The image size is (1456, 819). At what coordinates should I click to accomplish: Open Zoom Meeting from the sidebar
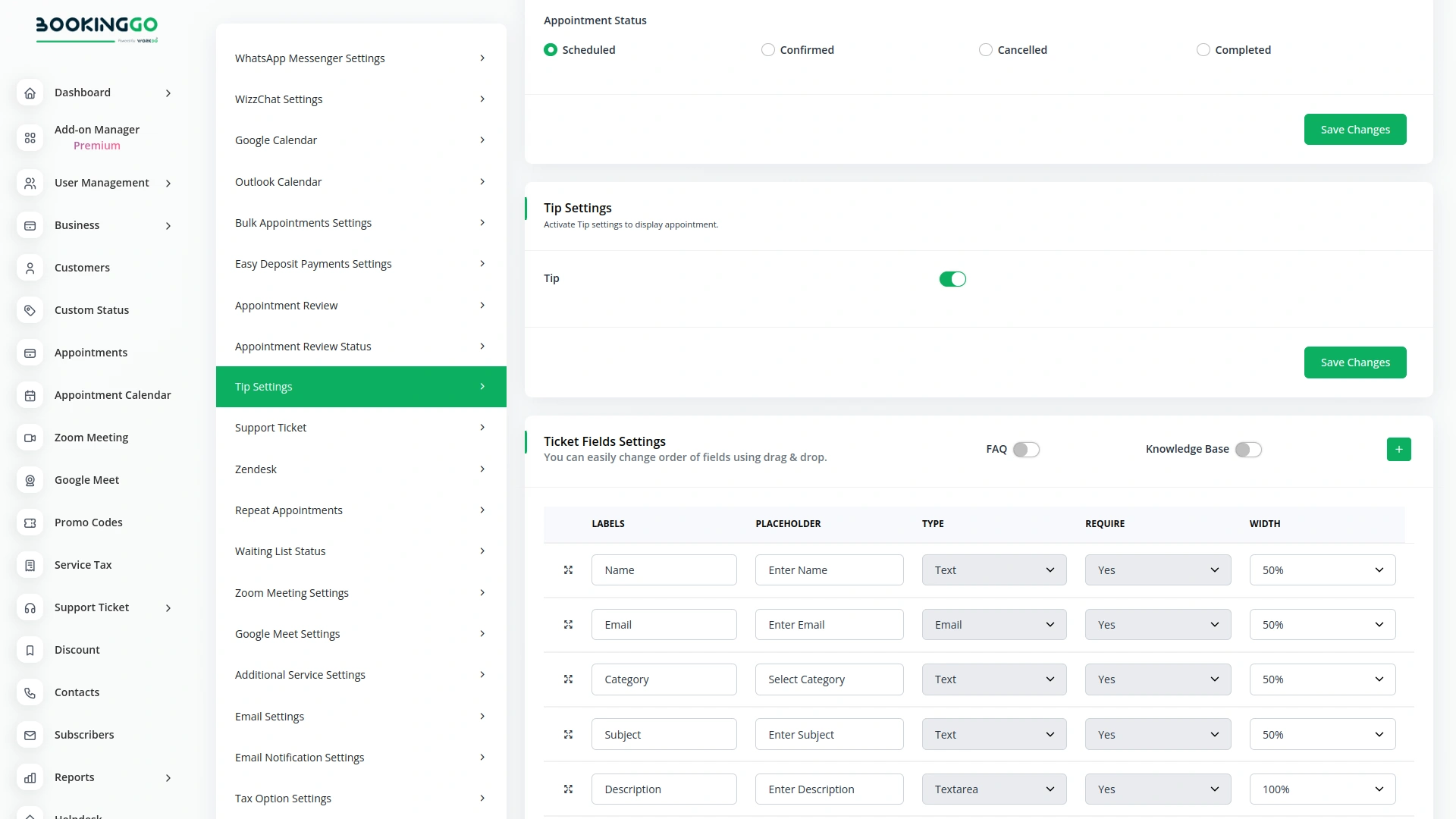click(91, 438)
